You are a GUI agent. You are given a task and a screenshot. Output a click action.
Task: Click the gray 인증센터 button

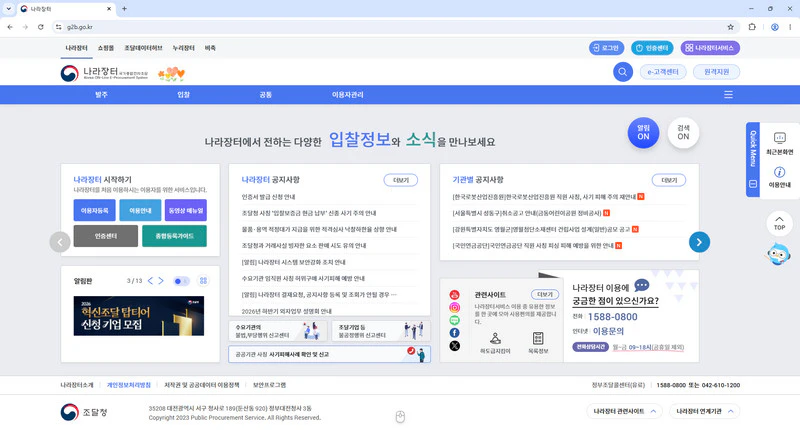(x=106, y=236)
